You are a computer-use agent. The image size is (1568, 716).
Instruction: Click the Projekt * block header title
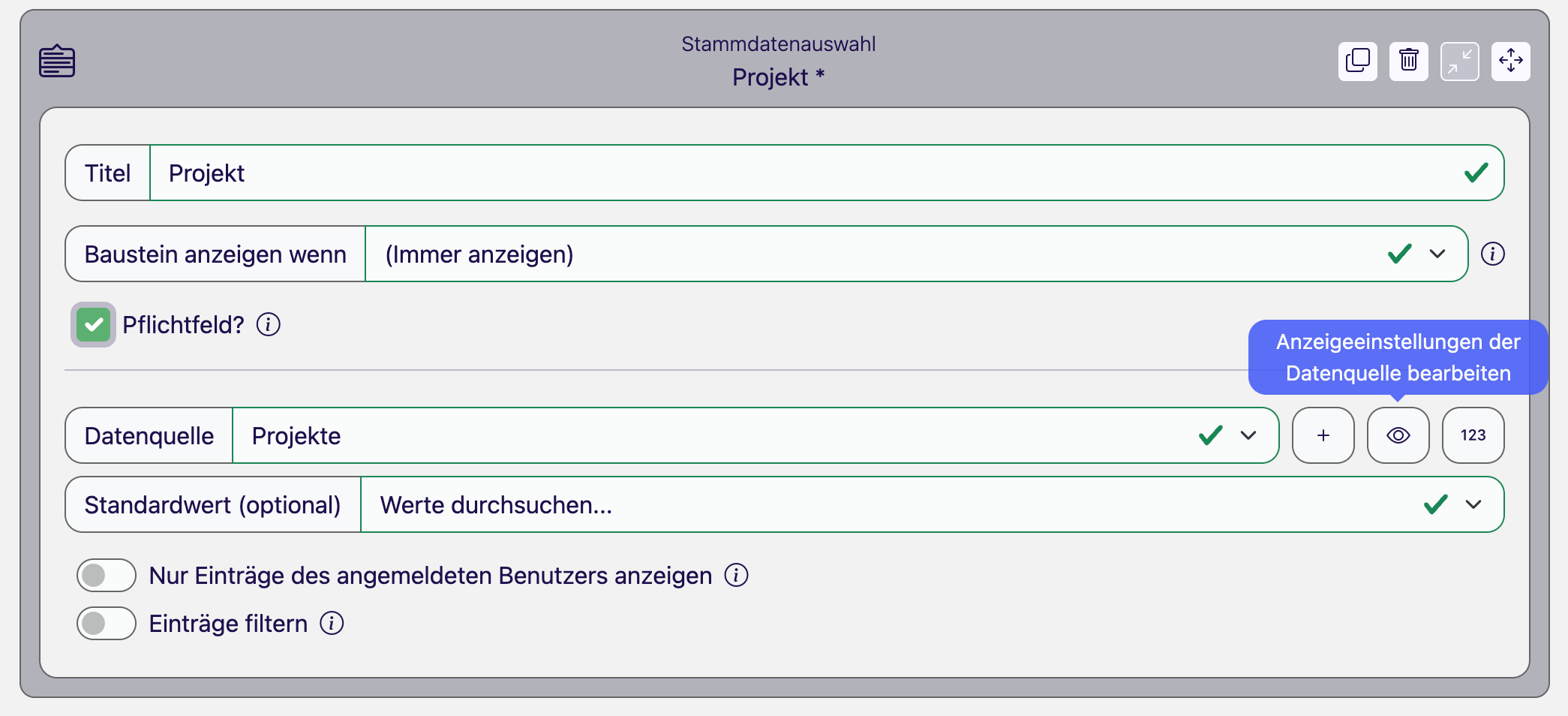[x=778, y=77]
